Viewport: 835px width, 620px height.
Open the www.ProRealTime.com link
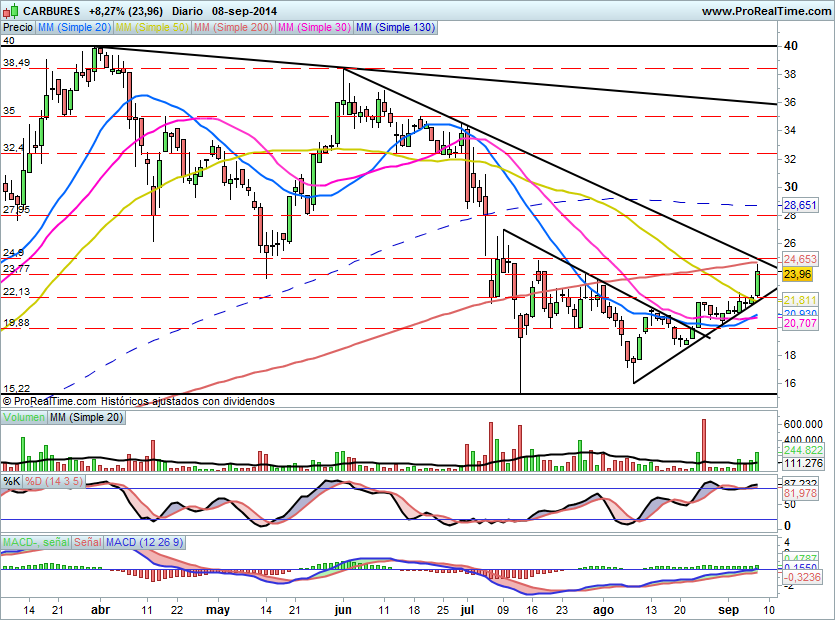click(765, 11)
